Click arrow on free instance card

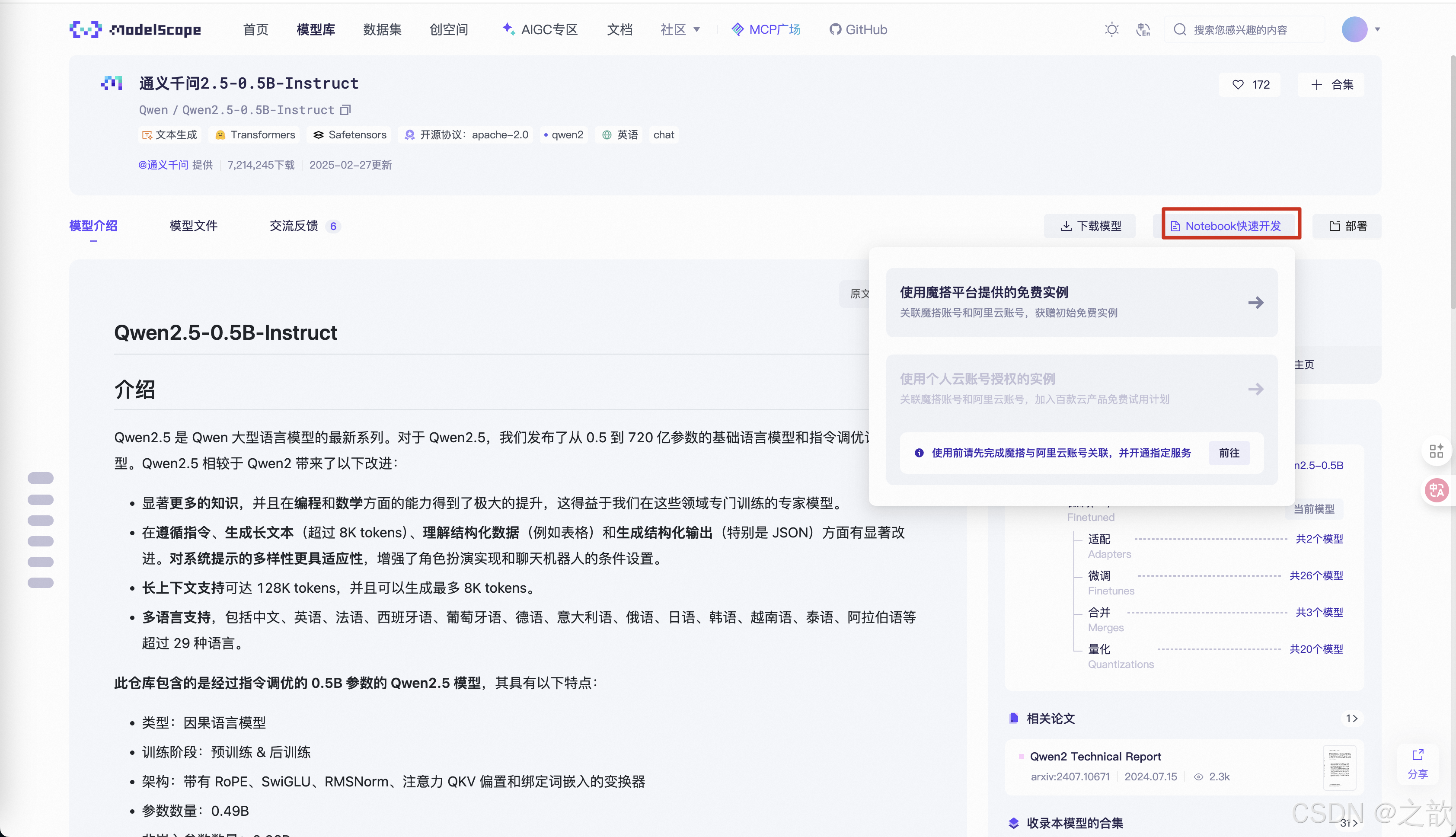pos(1256,302)
